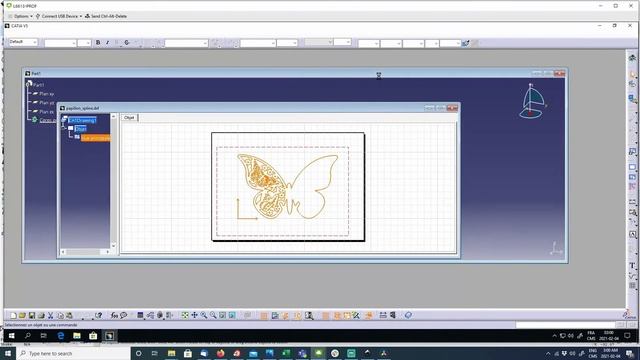Screen dimensions: 640x360
Task: Select the Pan arrows tool
Action: tap(194, 315)
